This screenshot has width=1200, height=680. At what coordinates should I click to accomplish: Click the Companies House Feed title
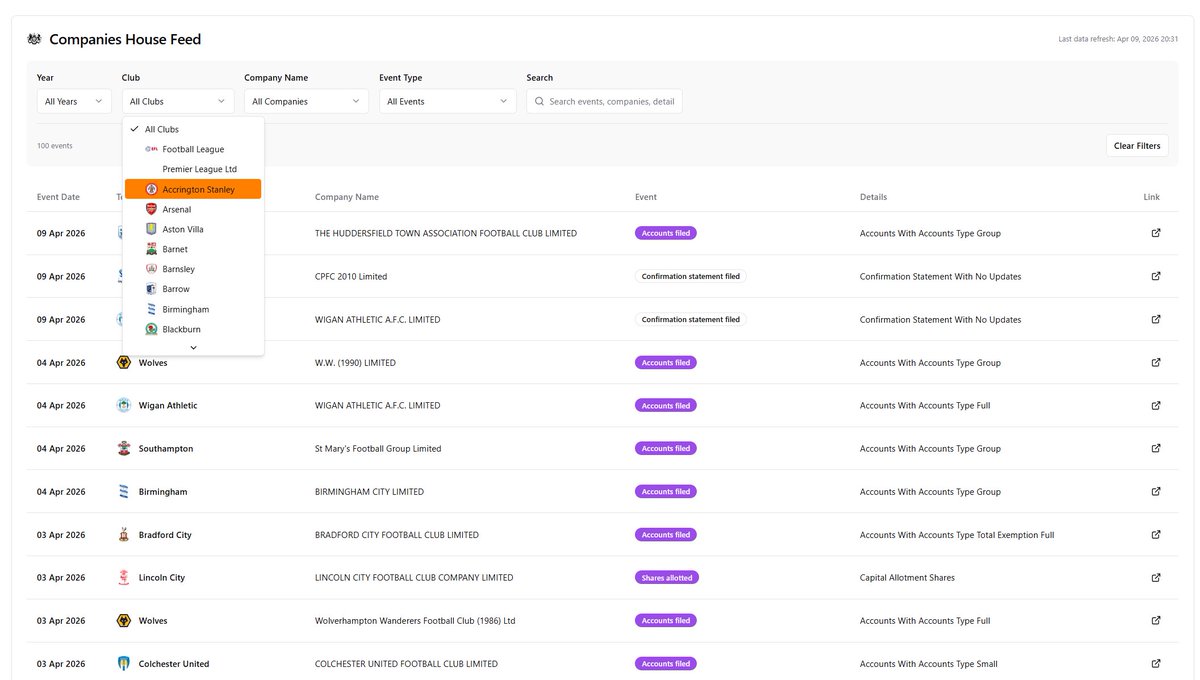pos(125,39)
